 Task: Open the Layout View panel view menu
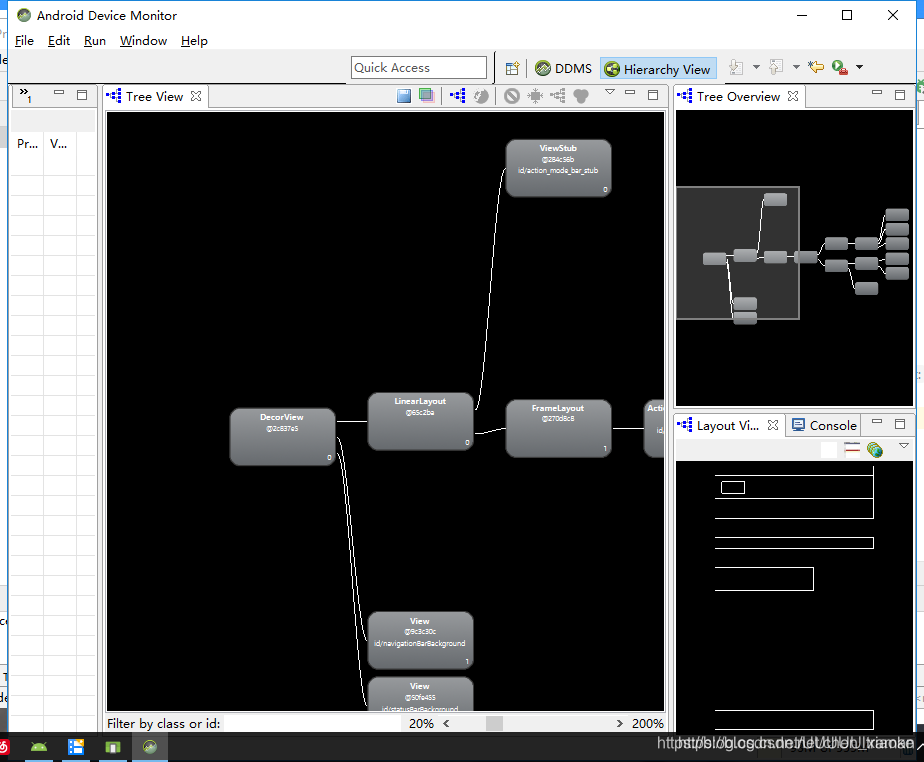[x=904, y=446]
